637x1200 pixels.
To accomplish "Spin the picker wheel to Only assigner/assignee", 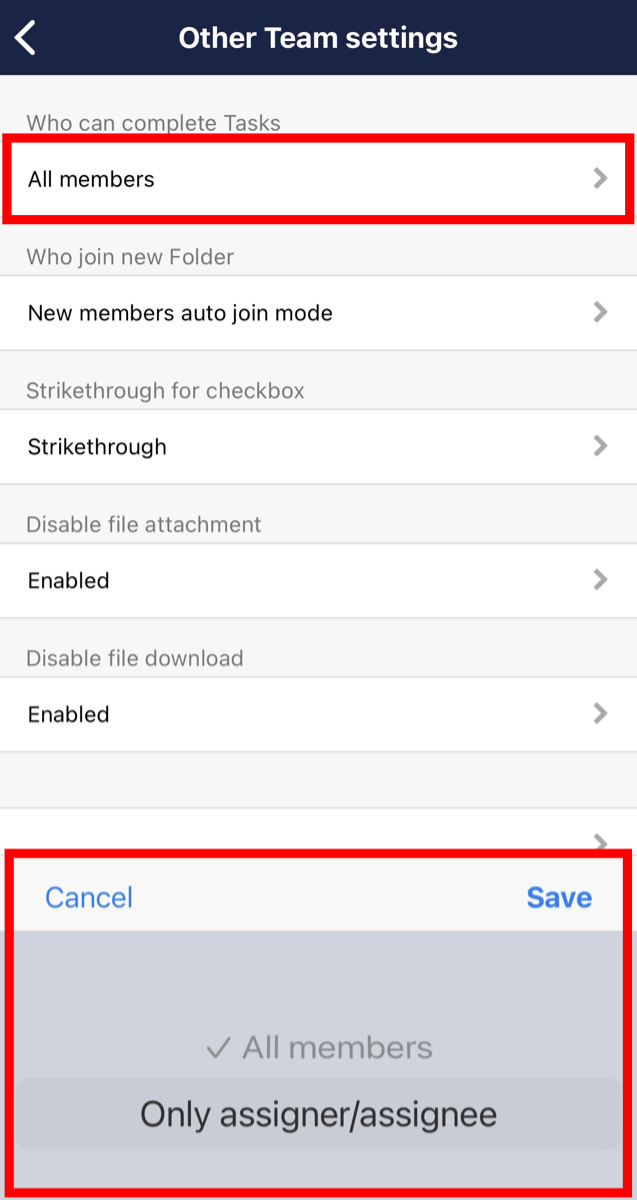I will click(318, 1113).
